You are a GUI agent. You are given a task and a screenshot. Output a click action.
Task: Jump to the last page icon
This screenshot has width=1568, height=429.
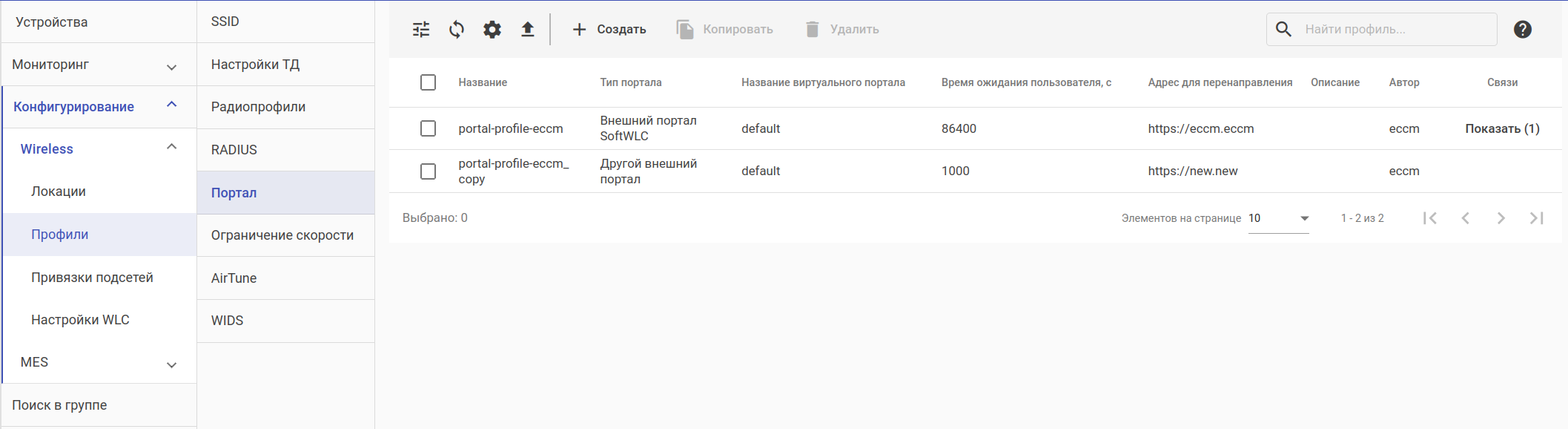[x=1536, y=218]
